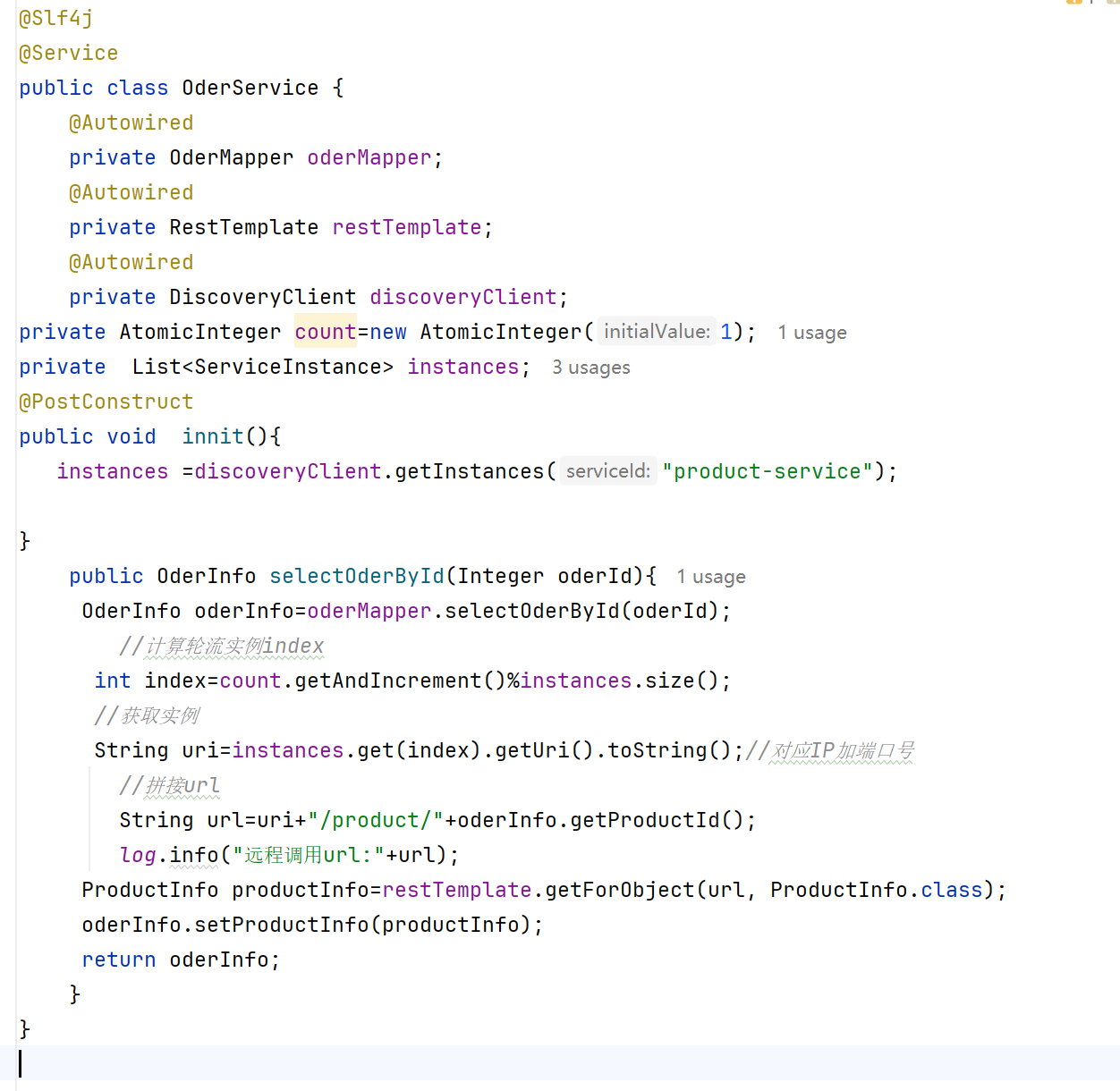Click the comment '//计算轮流实例index'
The image size is (1120, 1091).
222,646
